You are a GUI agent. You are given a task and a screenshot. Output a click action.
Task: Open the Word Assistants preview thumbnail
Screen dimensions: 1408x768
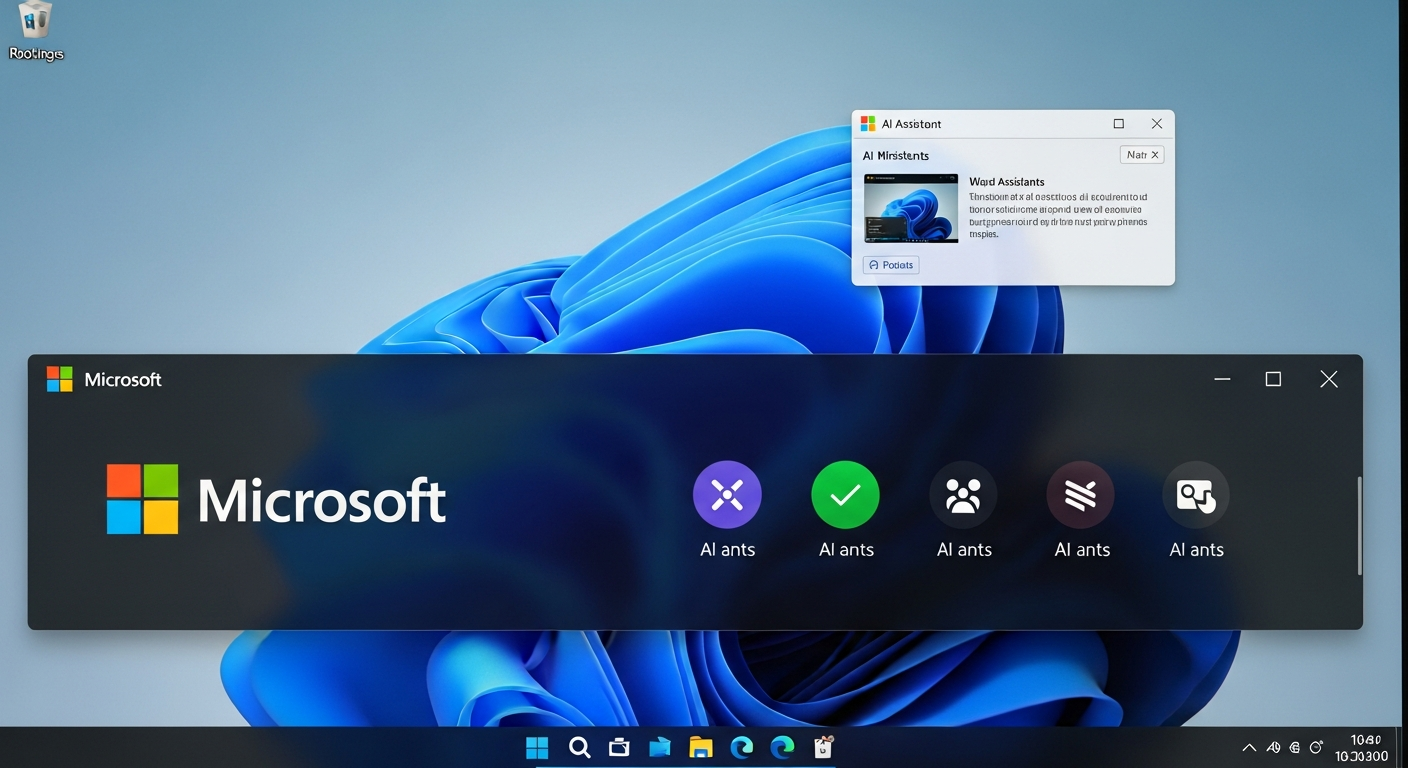910,208
